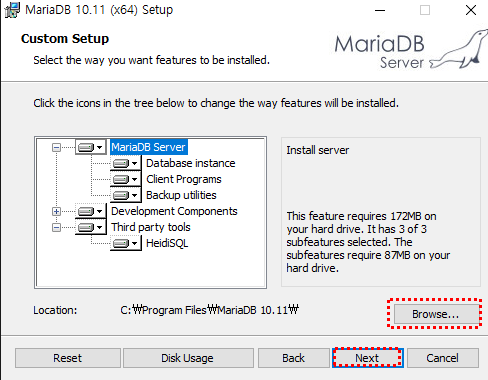This screenshot has height=380, width=488.
Task: Expand the Development Components tree node
Action: 56,211
